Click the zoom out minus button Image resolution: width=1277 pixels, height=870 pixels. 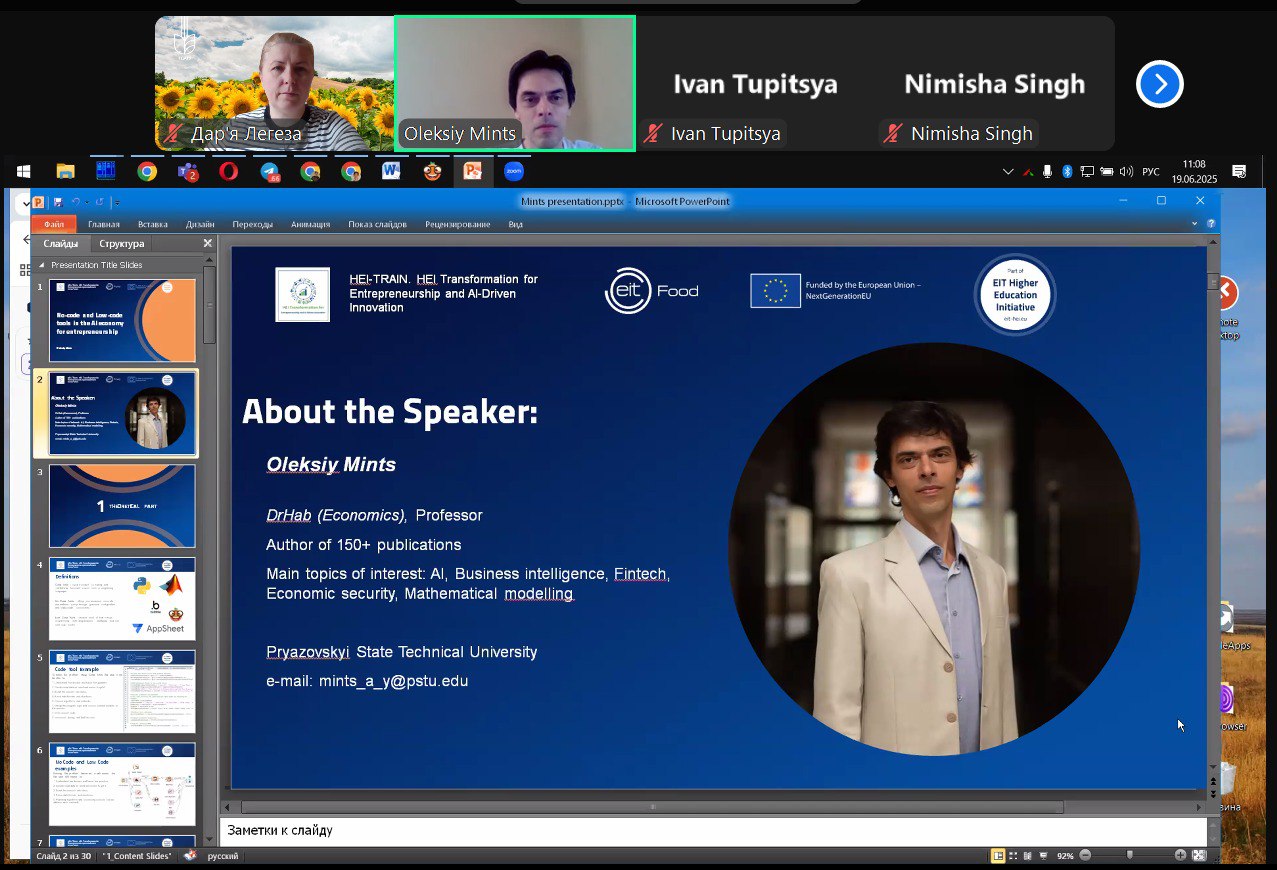point(1086,856)
